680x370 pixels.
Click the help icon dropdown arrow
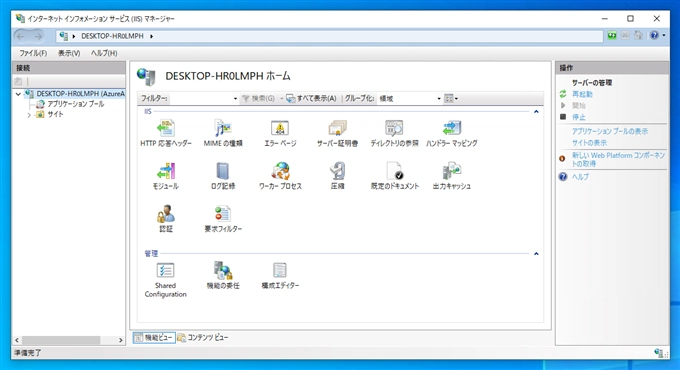(x=664, y=36)
